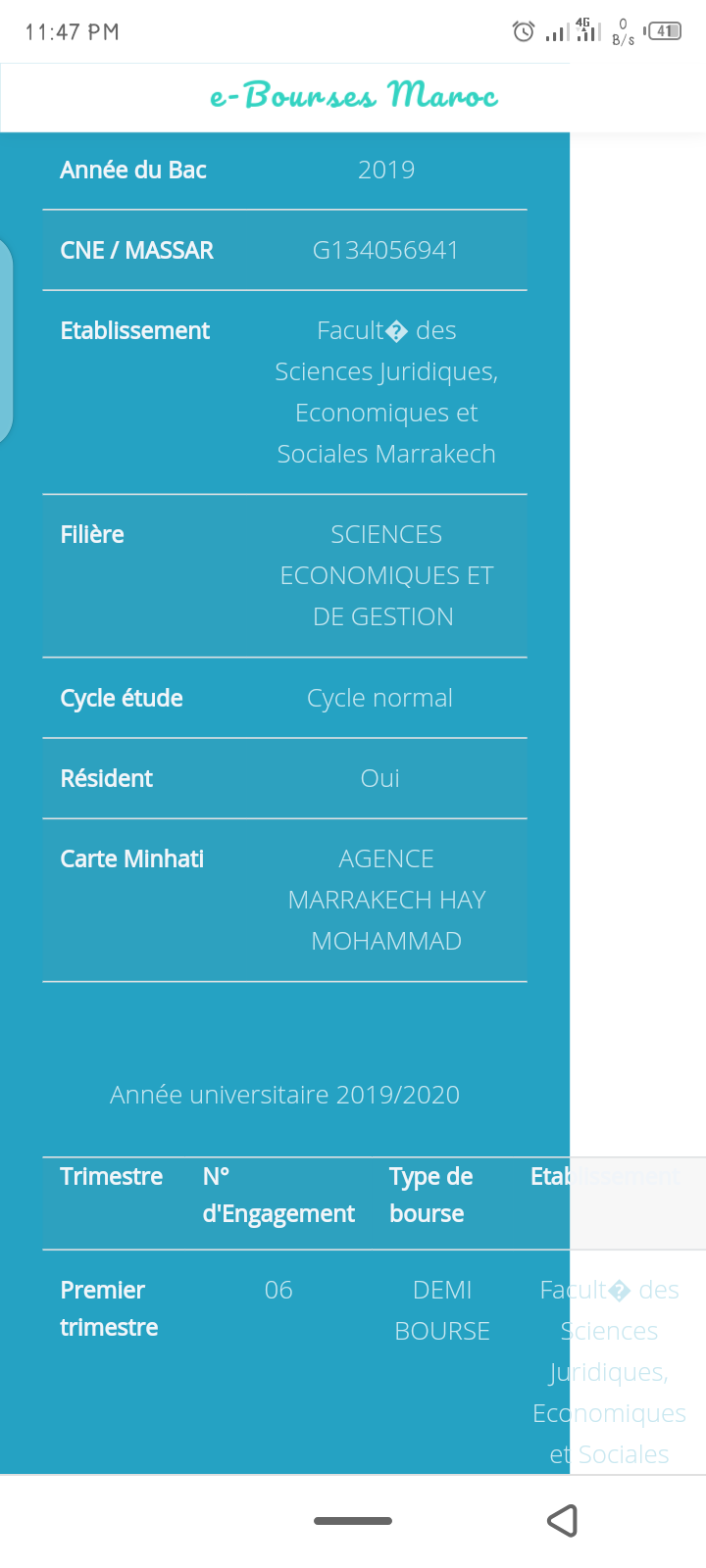The image size is (706, 1568).
Task: Open the left-edge side drawer handle
Action: click(x=5, y=340)
